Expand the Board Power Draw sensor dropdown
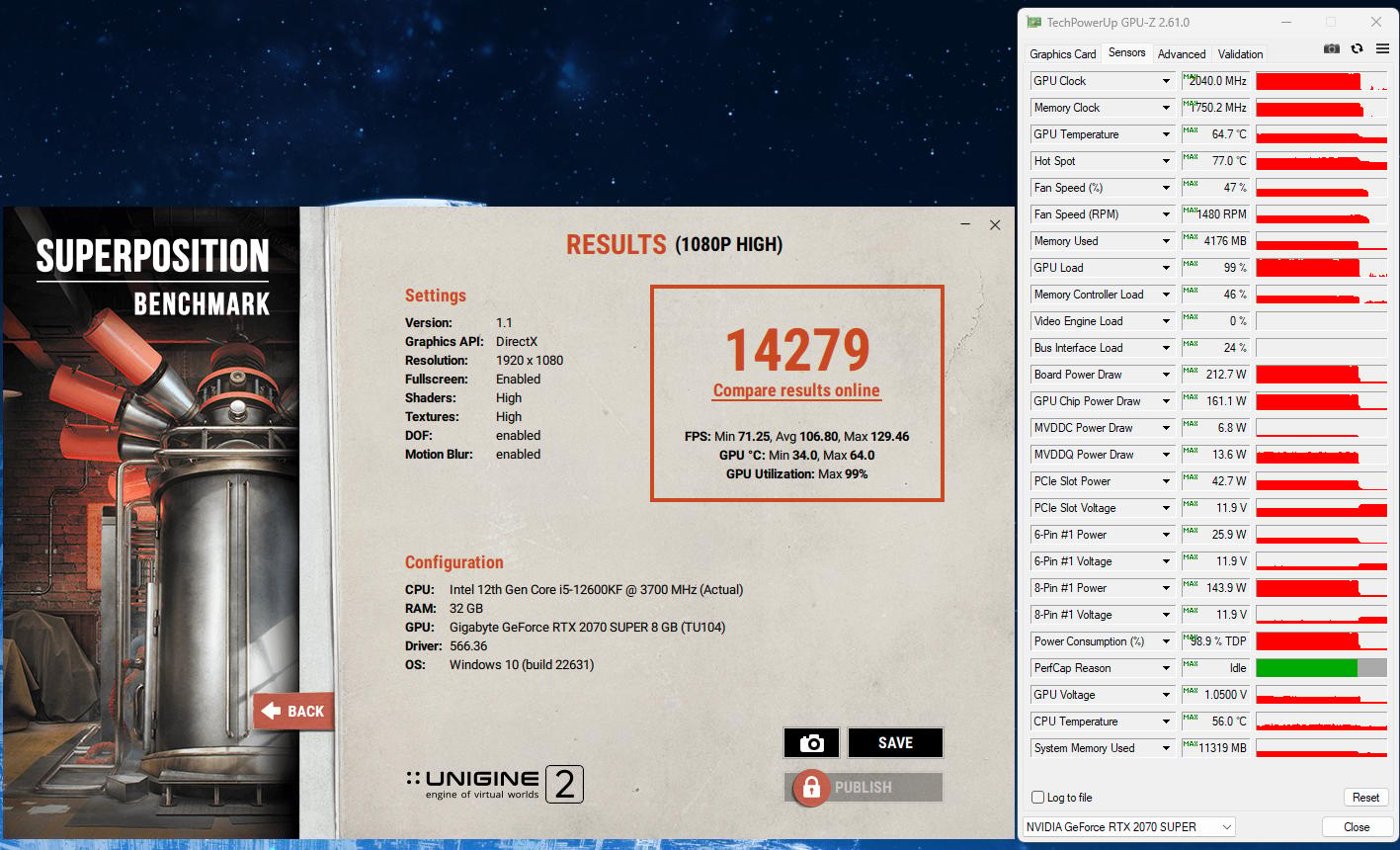 1166,375
